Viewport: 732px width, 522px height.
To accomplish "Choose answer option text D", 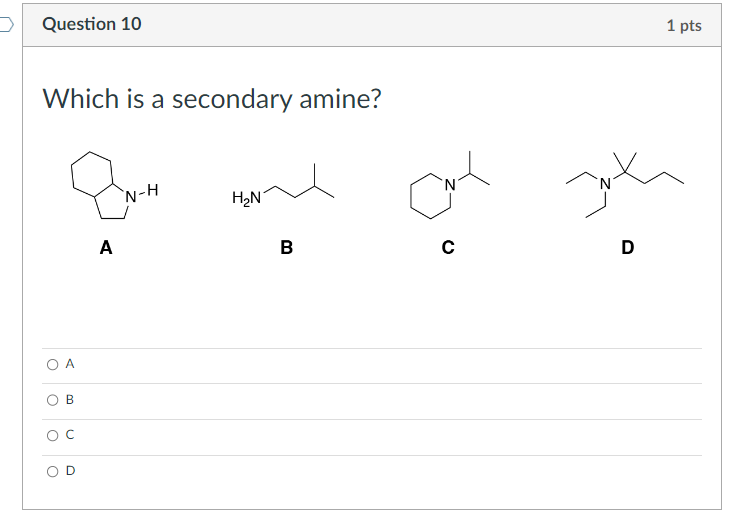I will 70,471.
